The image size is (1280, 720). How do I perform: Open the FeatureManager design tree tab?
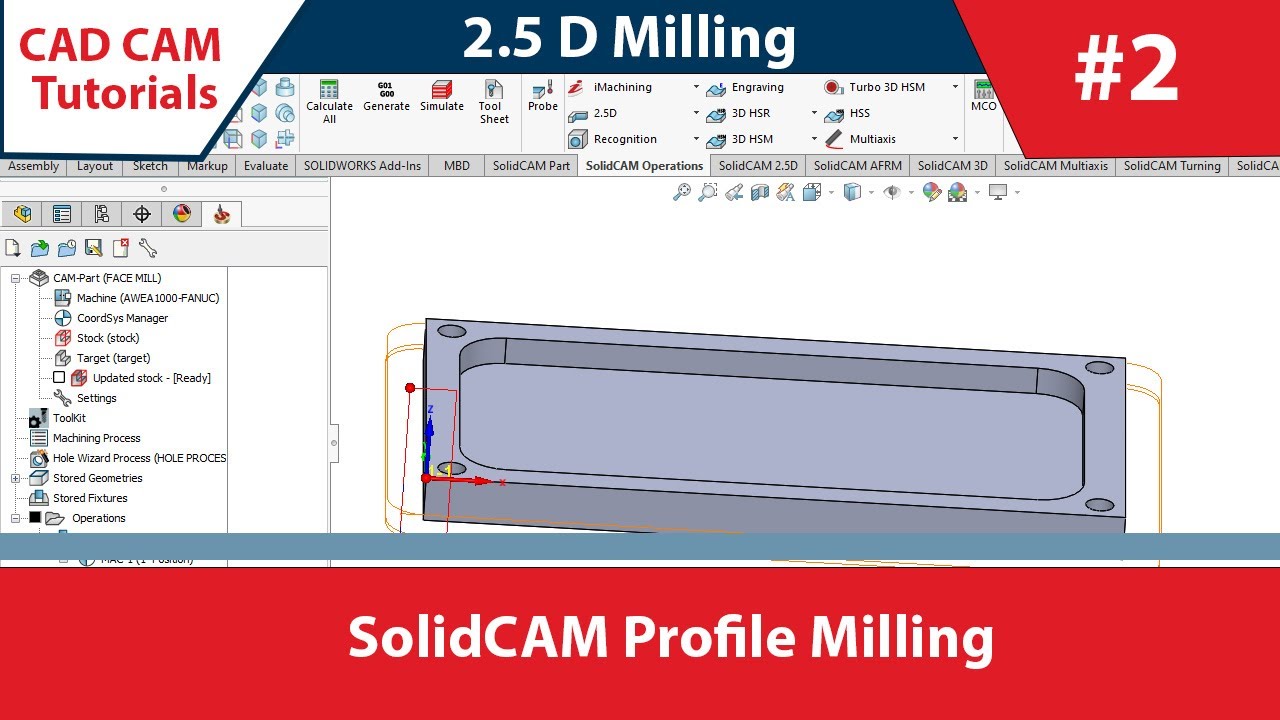click(x=22, y=214)
